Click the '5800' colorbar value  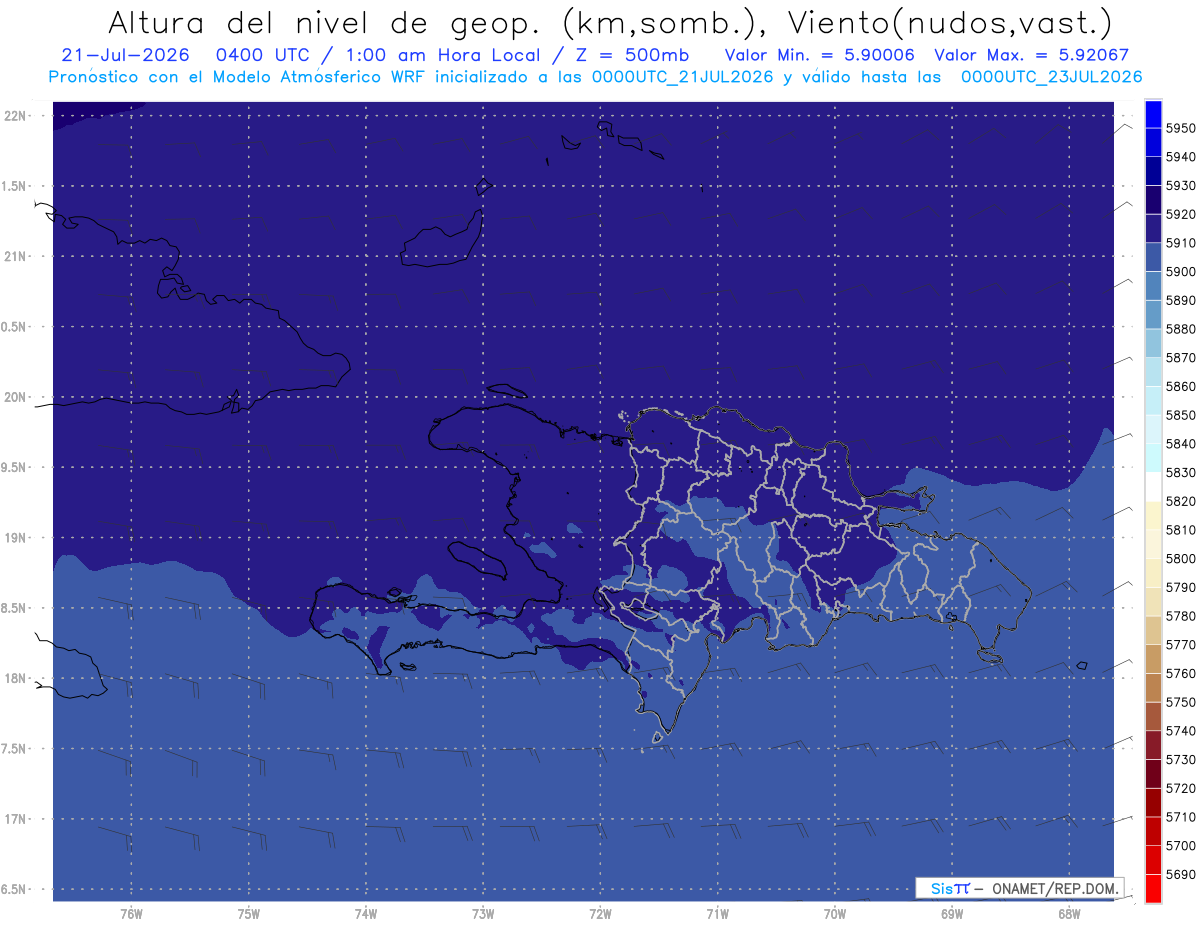click(x=1181, y=558)
